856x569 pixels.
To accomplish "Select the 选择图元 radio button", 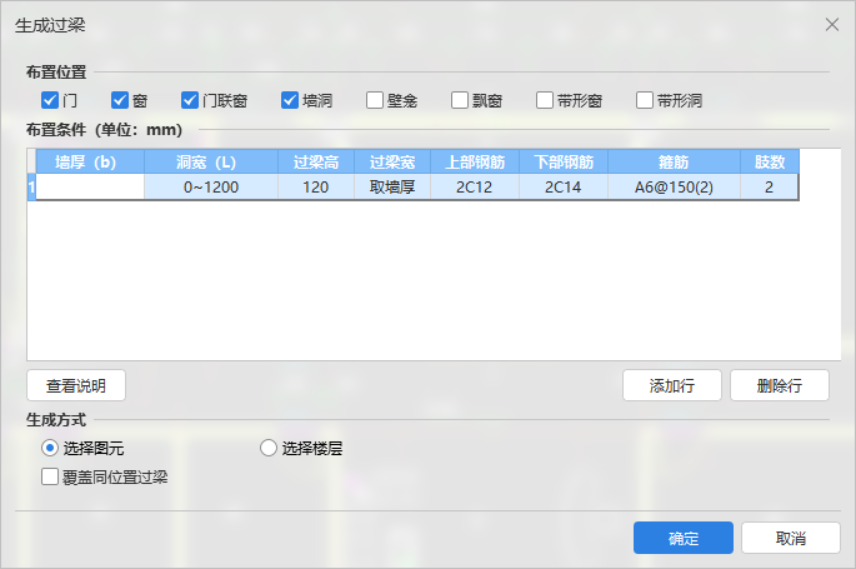I will pos(50,448).
